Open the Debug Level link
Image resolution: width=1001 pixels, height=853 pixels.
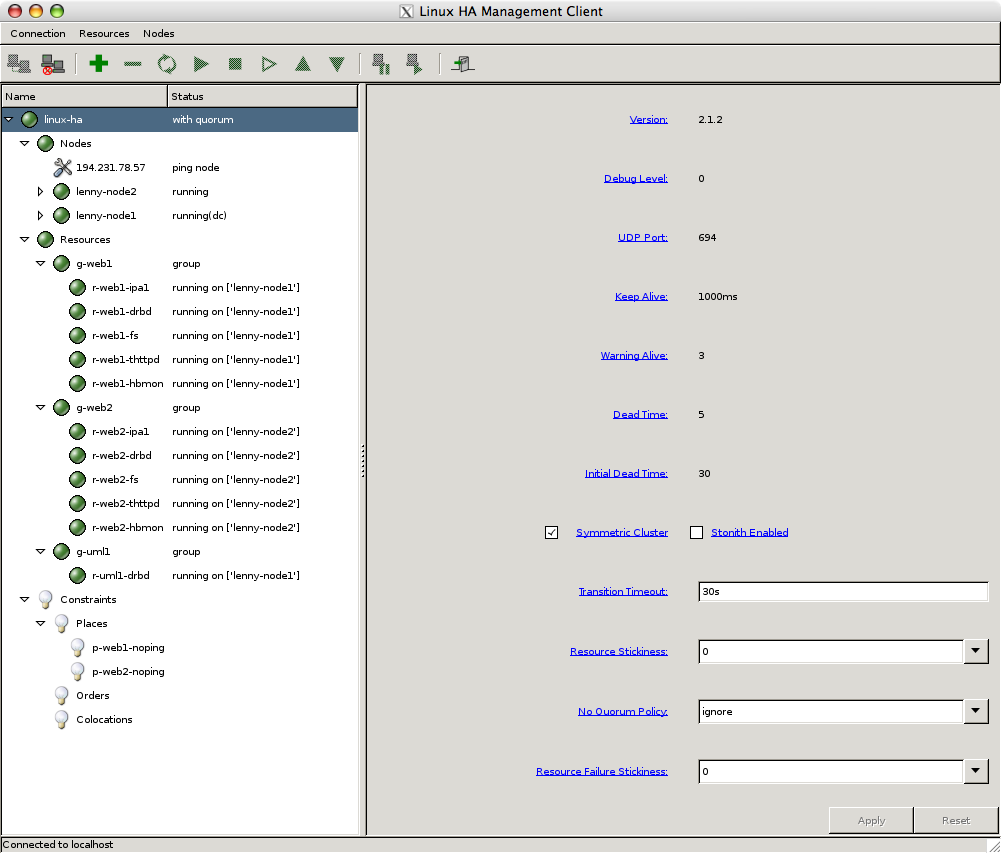click(x=636, y=178)
